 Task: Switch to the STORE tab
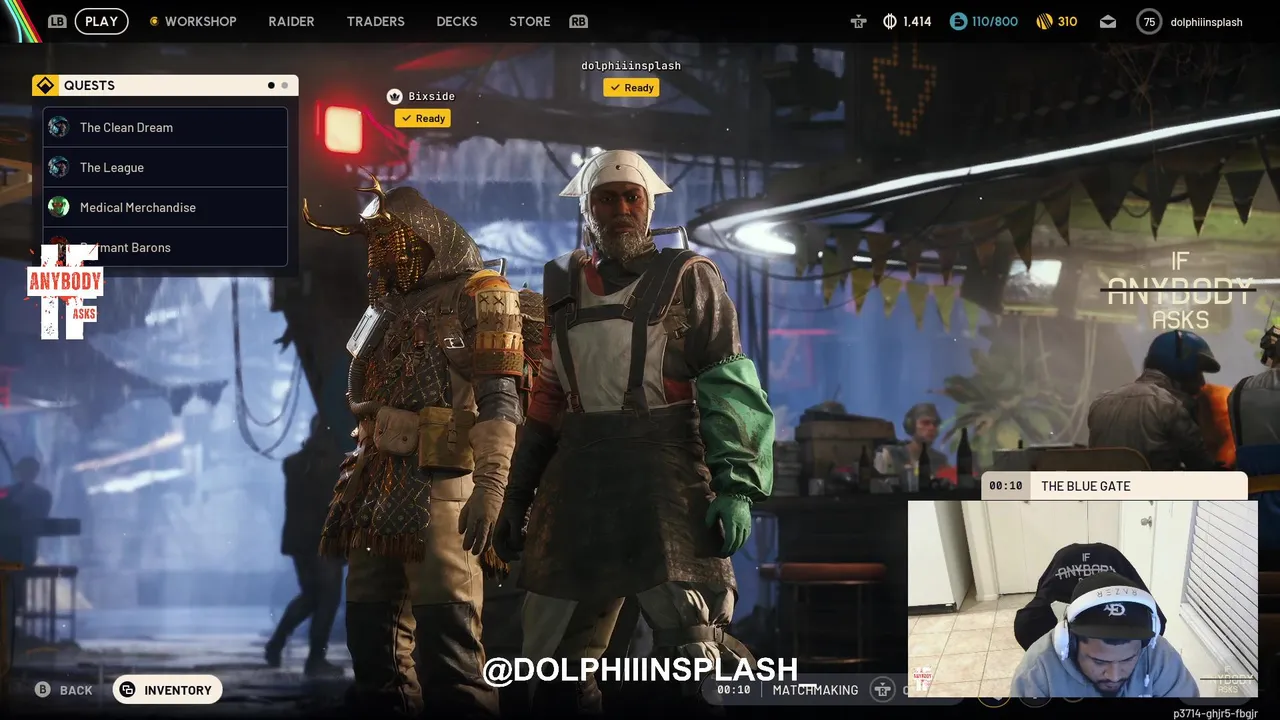[529, 21]
